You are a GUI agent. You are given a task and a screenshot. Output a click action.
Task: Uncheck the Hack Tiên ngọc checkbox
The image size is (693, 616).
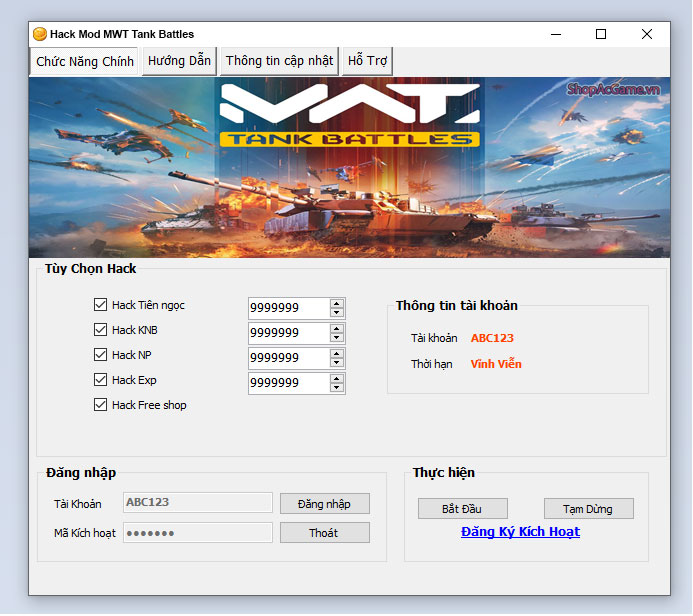pos(100,304)
